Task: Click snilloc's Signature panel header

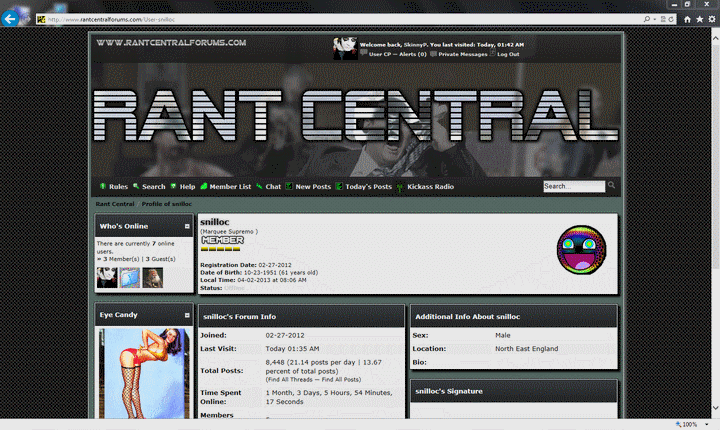Action: [x=513, y=391]
